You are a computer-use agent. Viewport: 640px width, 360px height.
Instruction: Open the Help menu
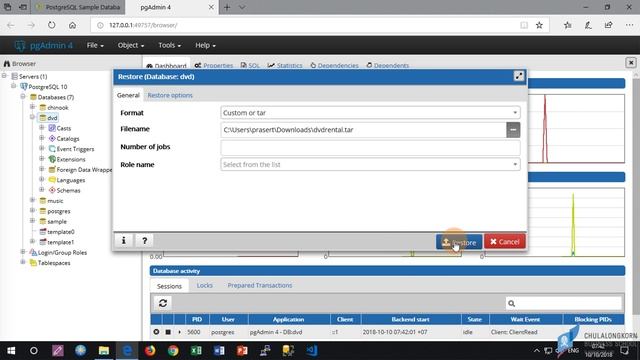coord(205,45)
